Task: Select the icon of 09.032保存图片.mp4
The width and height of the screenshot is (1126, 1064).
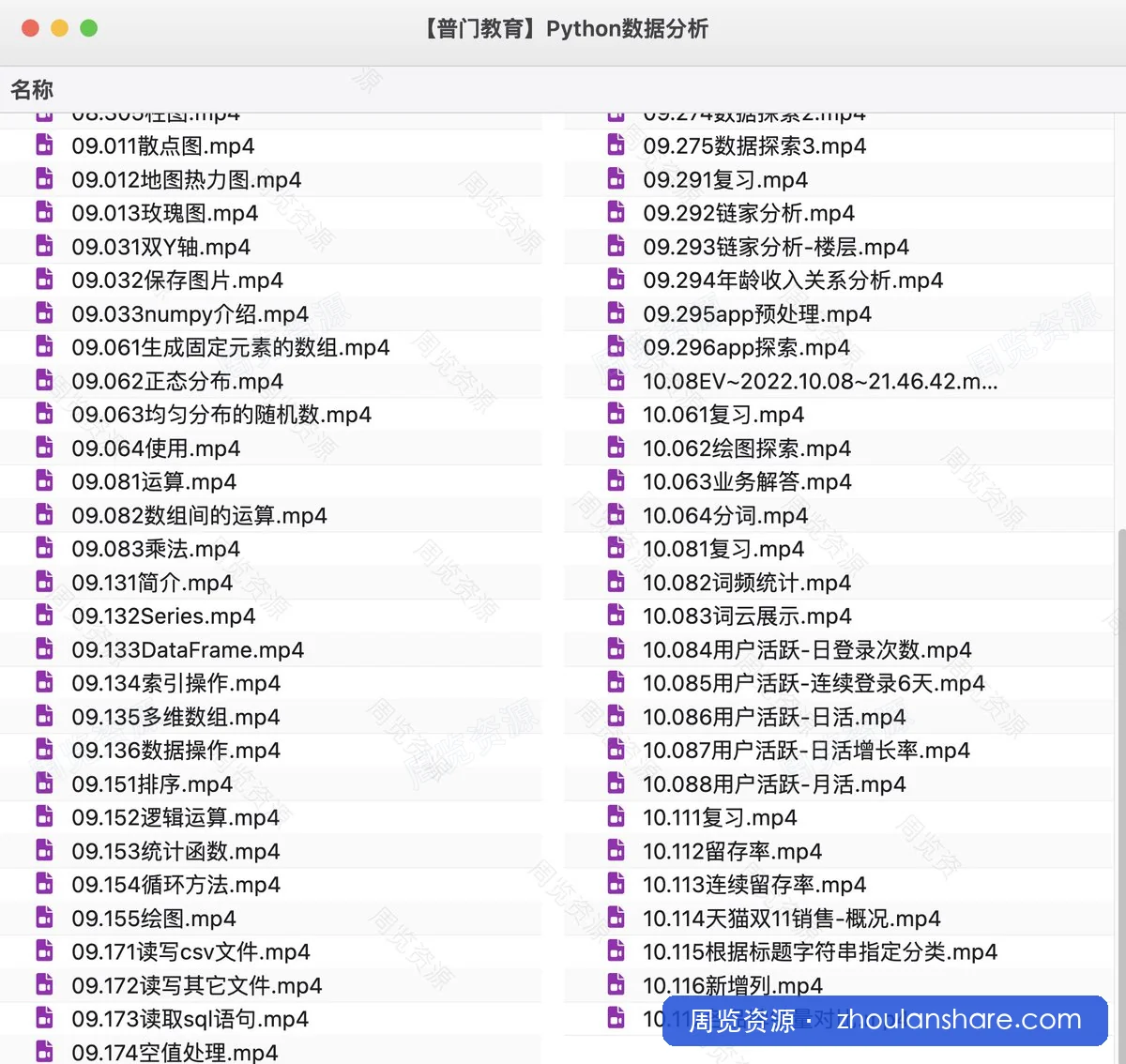Action: point(44,280)
